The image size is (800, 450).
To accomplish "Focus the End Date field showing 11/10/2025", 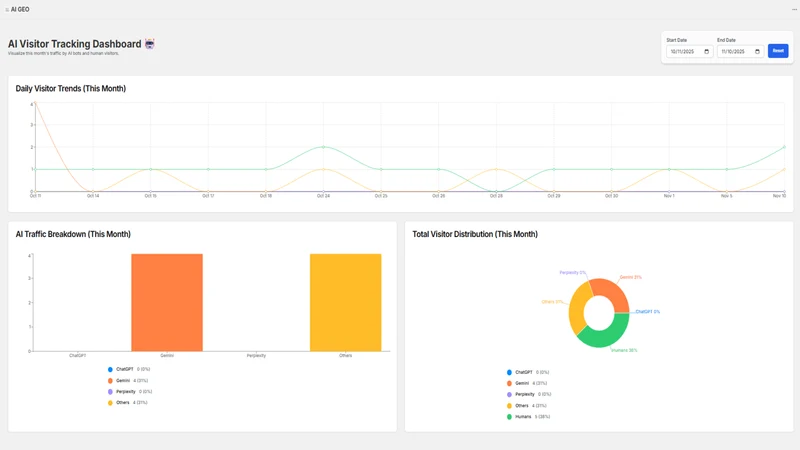I will [x=740, y=52].
